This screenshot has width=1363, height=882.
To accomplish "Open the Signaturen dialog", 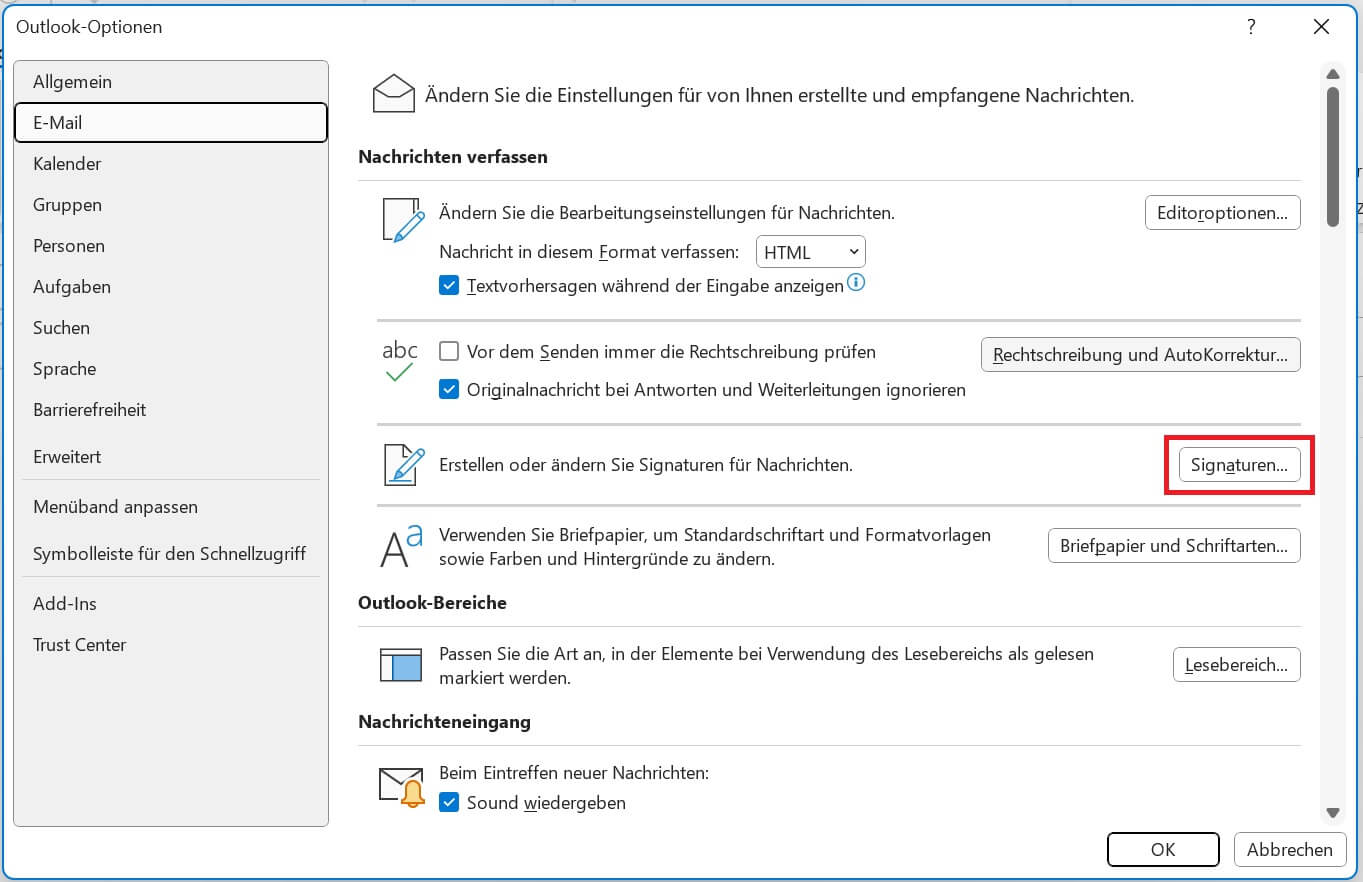I will coord(1239,465).
